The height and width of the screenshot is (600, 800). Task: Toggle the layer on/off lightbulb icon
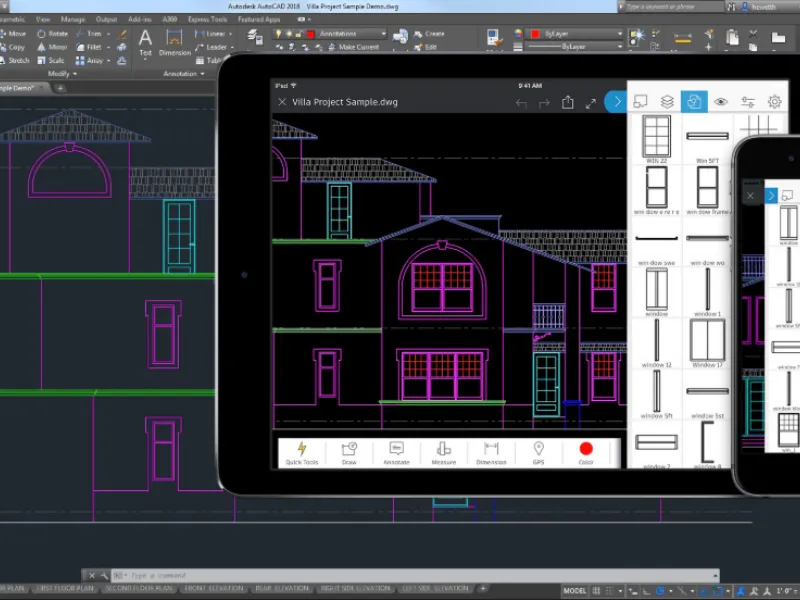[x=279, y=34]
